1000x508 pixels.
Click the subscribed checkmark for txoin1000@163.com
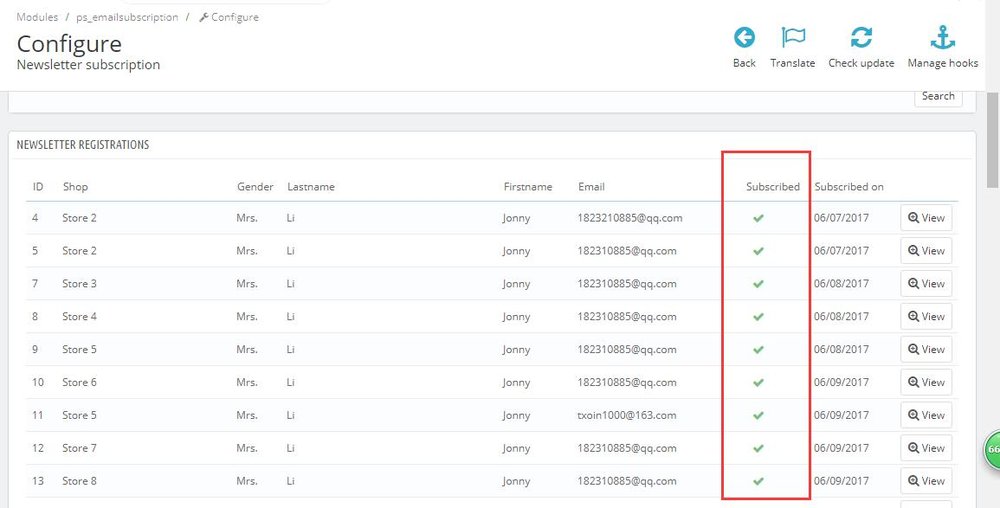pyautogui.click(x=758, y=416)
